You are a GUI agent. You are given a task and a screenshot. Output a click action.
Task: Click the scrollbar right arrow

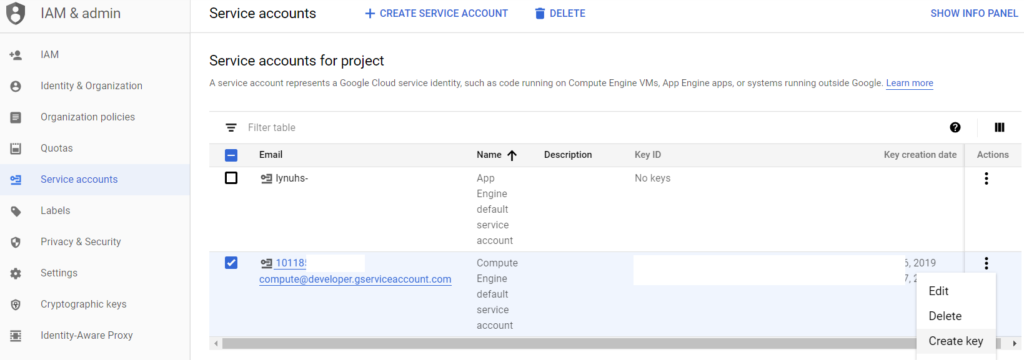coord(1014,343)
